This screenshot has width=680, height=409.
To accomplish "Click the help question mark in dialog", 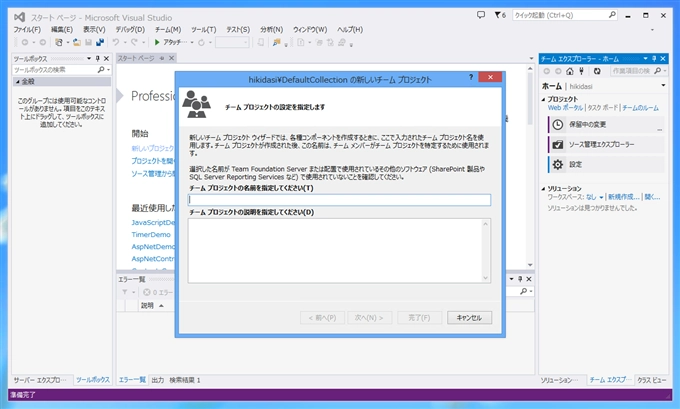I will tap(471, 77).
